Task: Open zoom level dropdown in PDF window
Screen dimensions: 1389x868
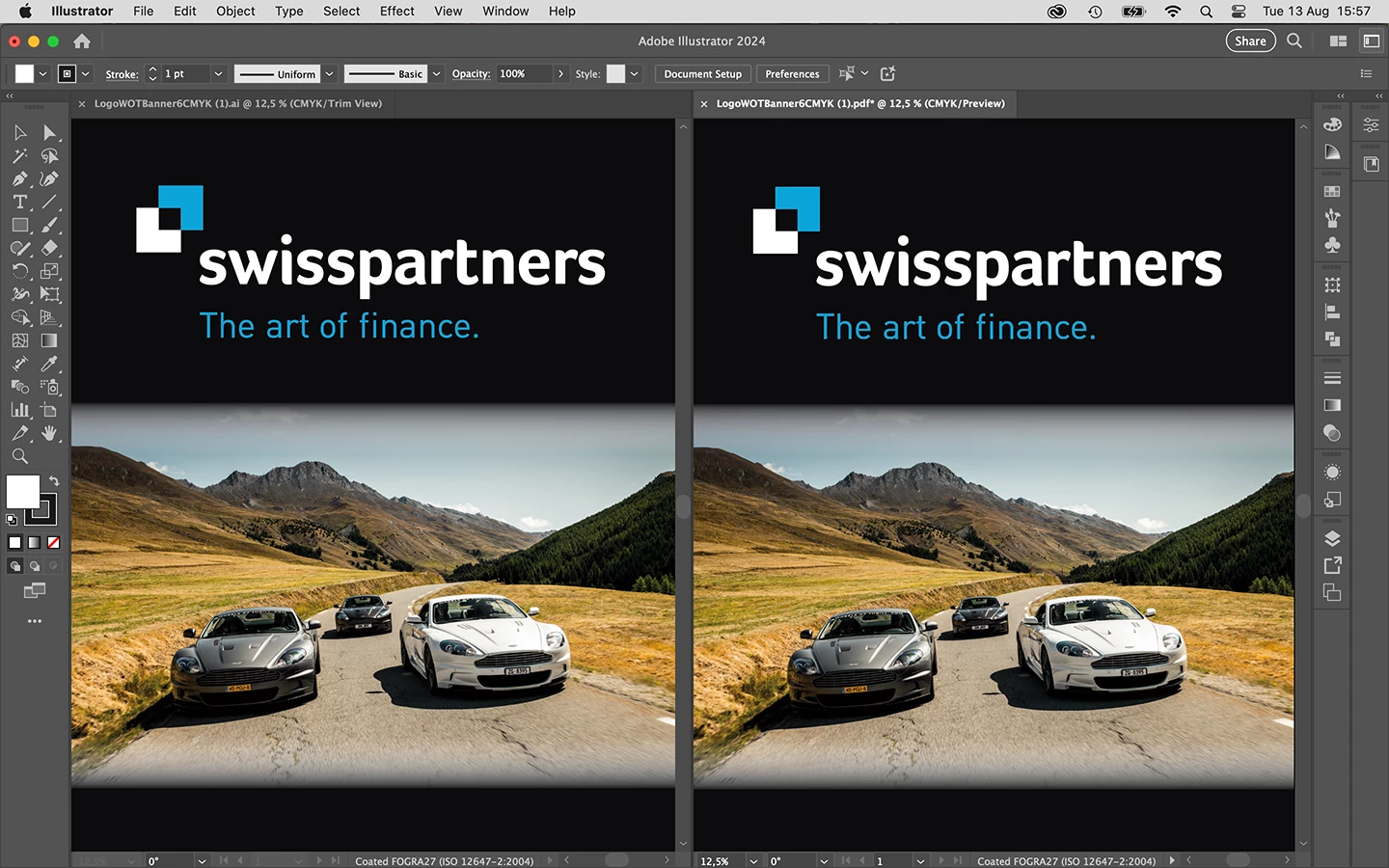Action: [753, 861]
